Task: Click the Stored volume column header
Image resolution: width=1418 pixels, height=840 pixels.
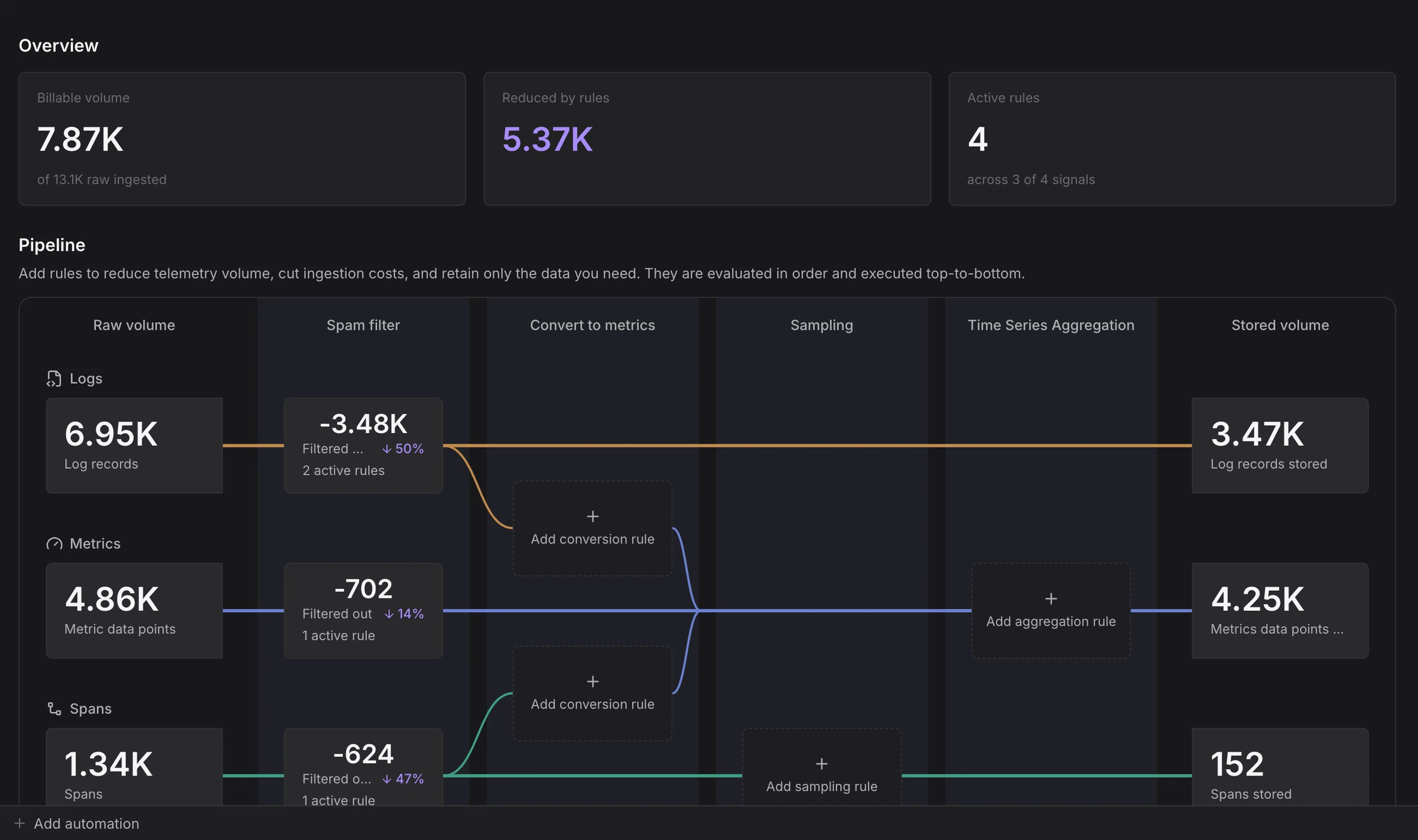Action: pos(1280,325)
